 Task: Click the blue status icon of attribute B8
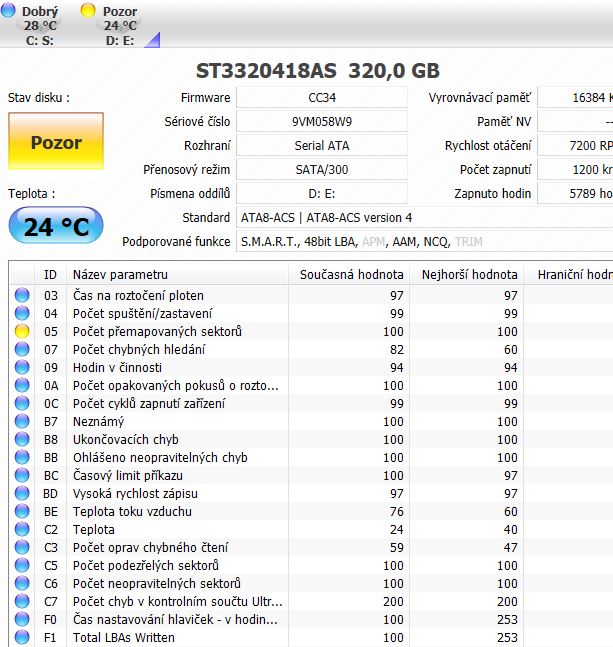pos(22,439)
